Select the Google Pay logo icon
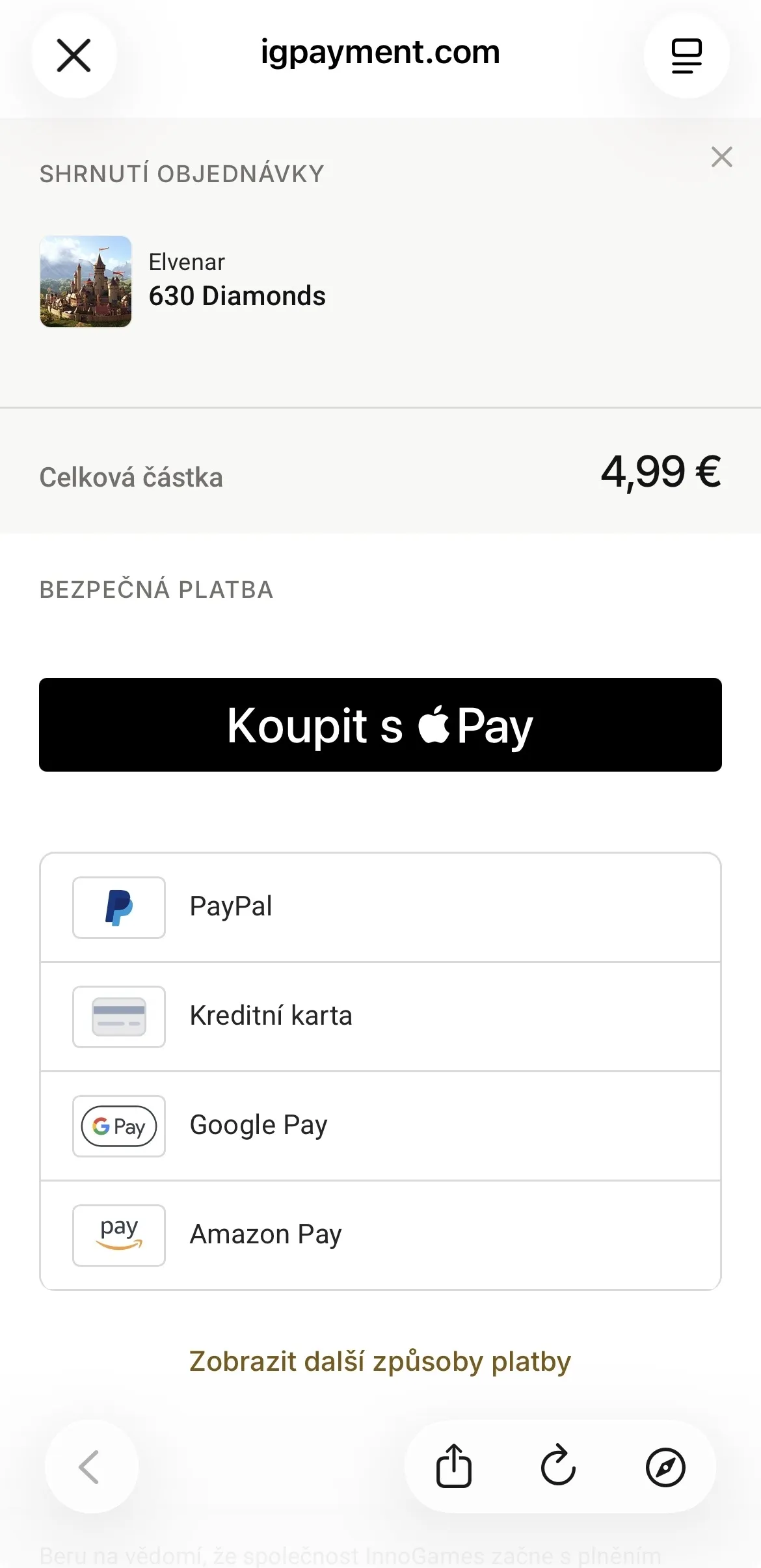This screenshot has width=761, height=1568. point(119,1126)
